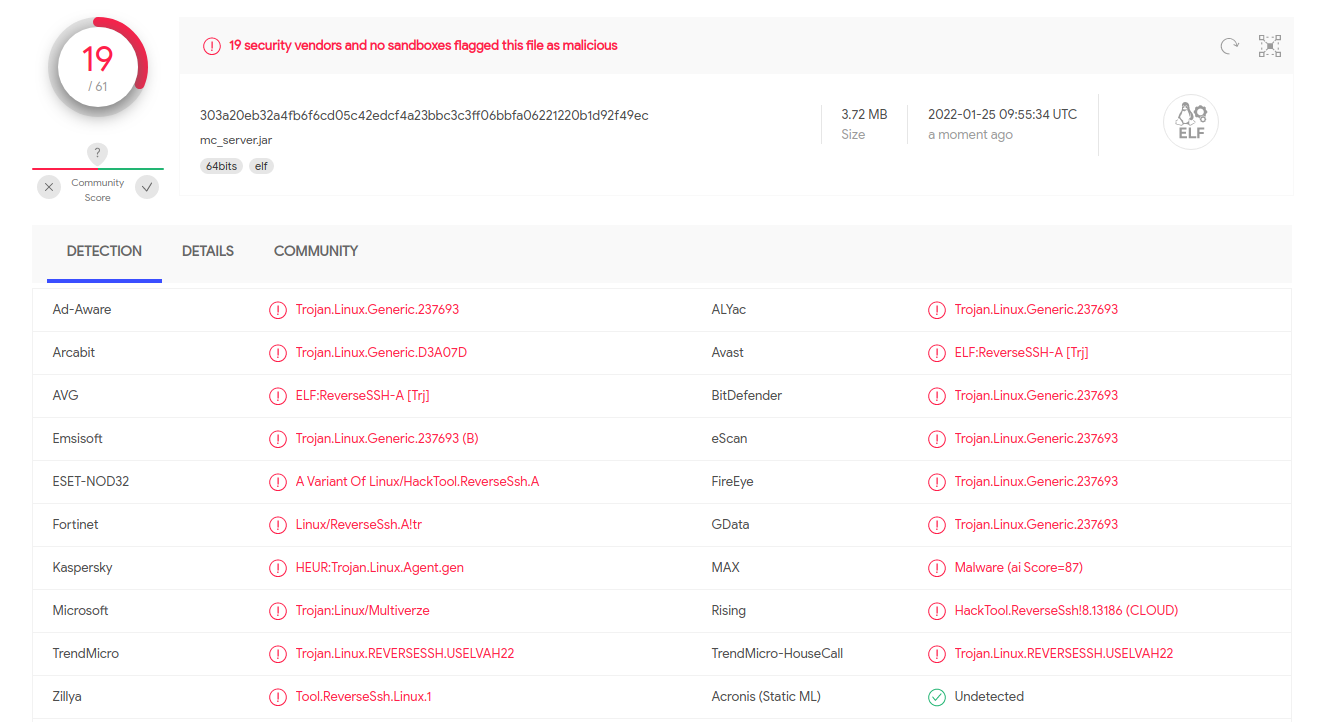Viewport: 1324px width, 722px height.
Task: Click the 19/61 detection score gauge
Action: 98,67
